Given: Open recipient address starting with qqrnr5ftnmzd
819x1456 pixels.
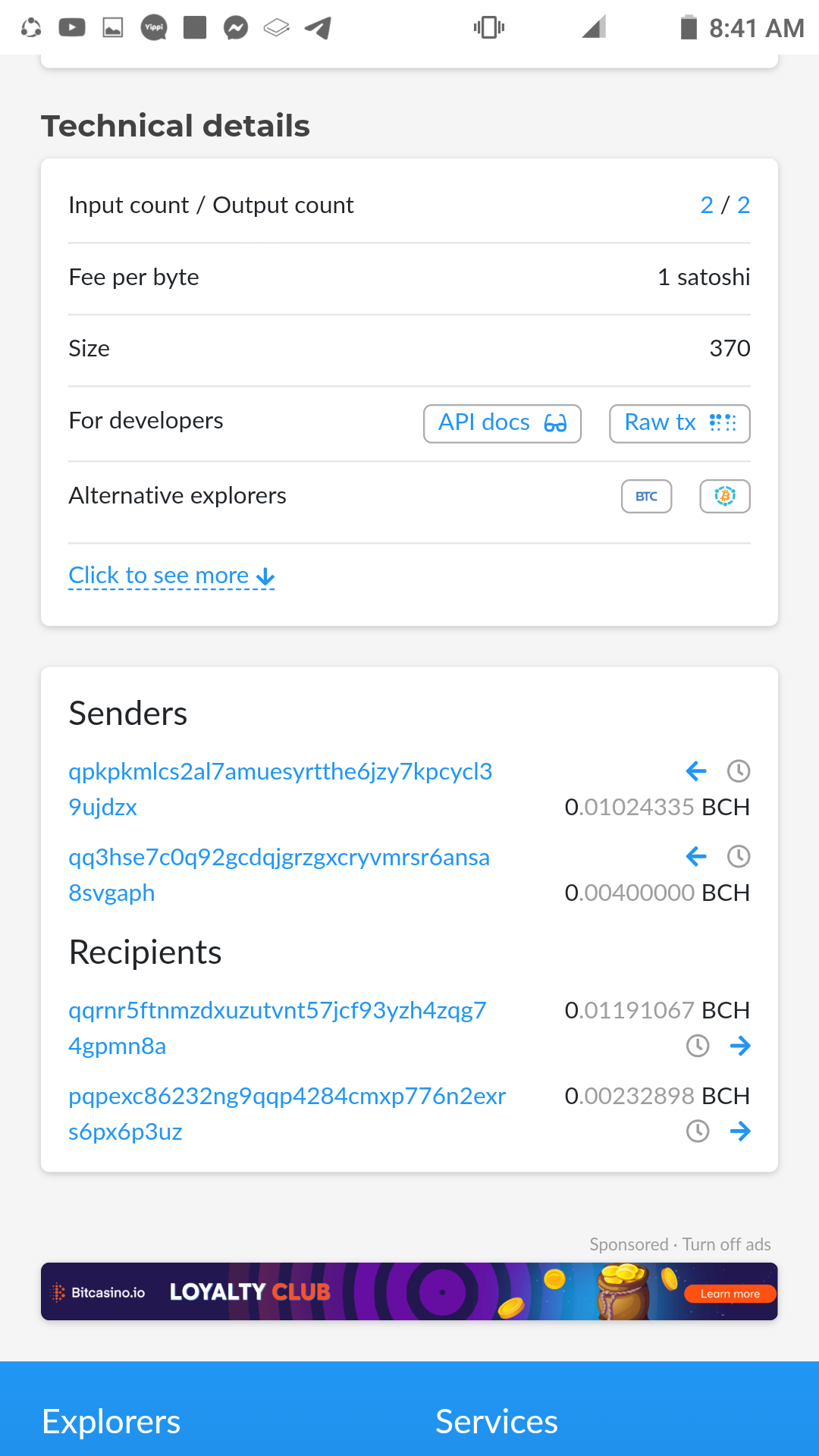Looking at the screenshot, I should point(278,1028).
